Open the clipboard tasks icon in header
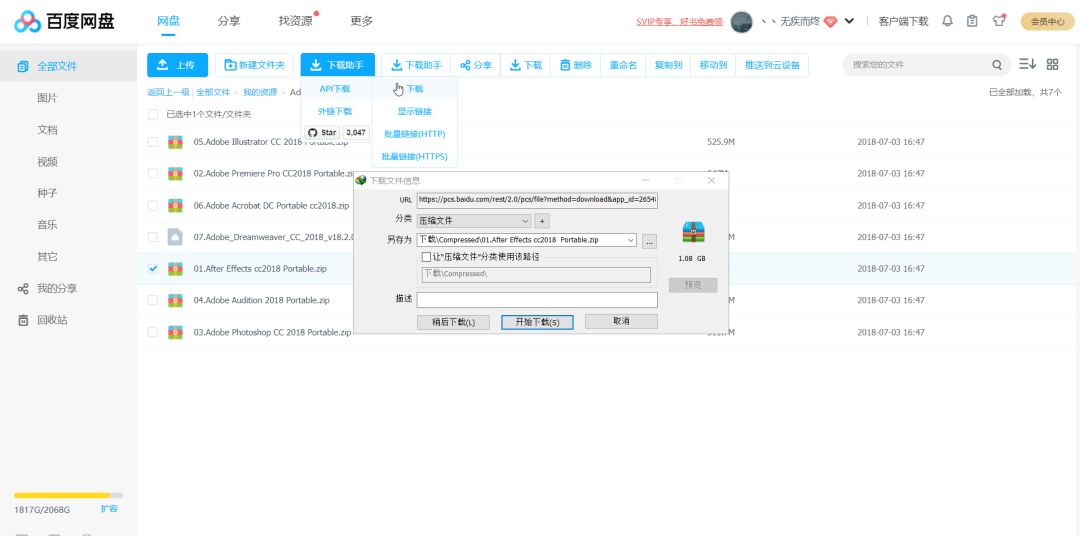The image size is (1080, 536). pos(972,21)
